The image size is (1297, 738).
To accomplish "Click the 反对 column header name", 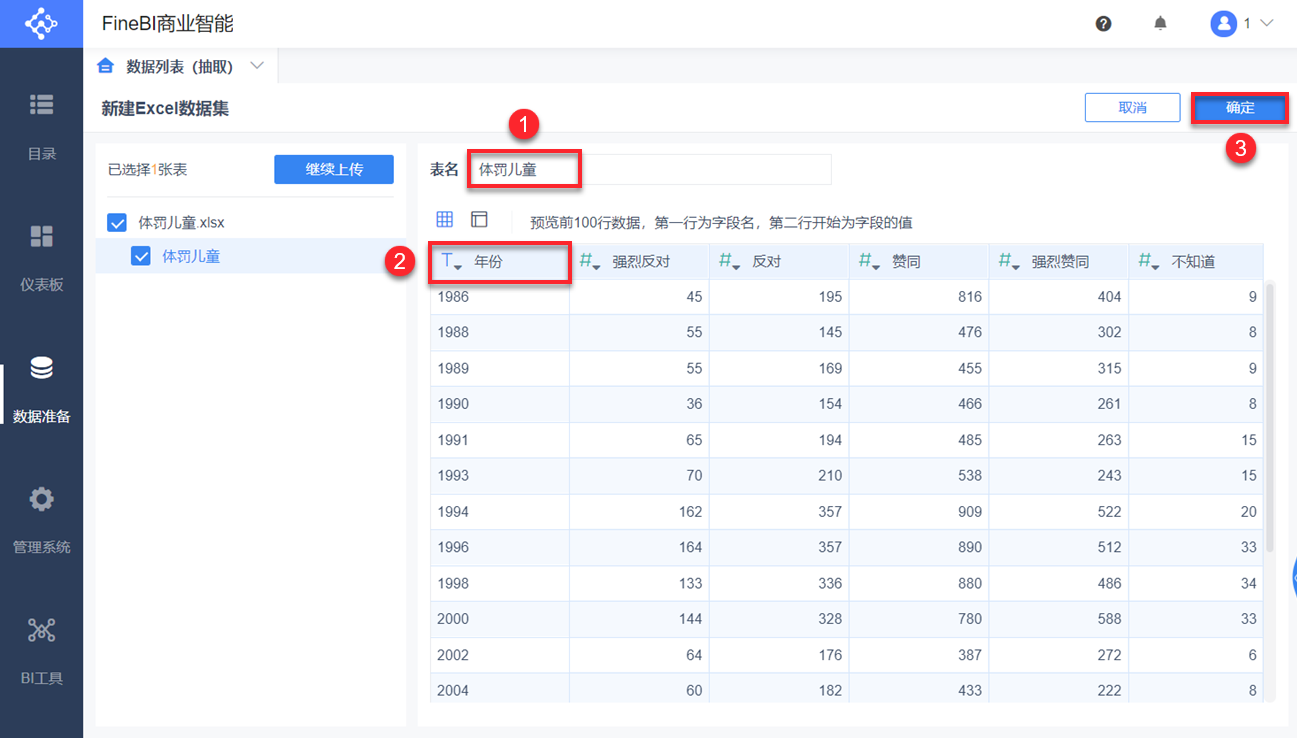I will (x=766, y=262).
